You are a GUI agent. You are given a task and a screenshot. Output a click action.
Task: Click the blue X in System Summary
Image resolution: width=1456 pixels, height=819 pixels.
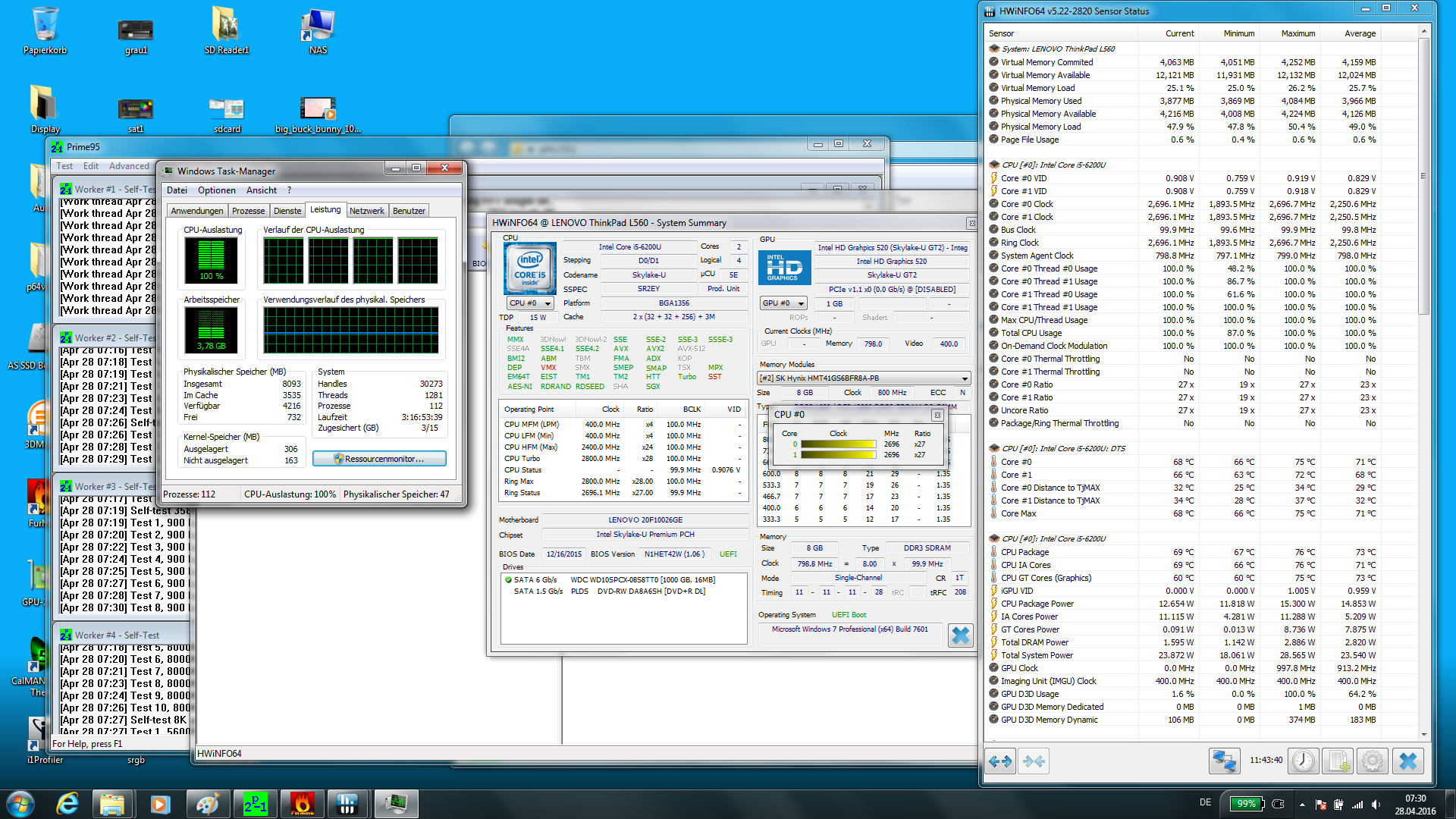point(960,635)
